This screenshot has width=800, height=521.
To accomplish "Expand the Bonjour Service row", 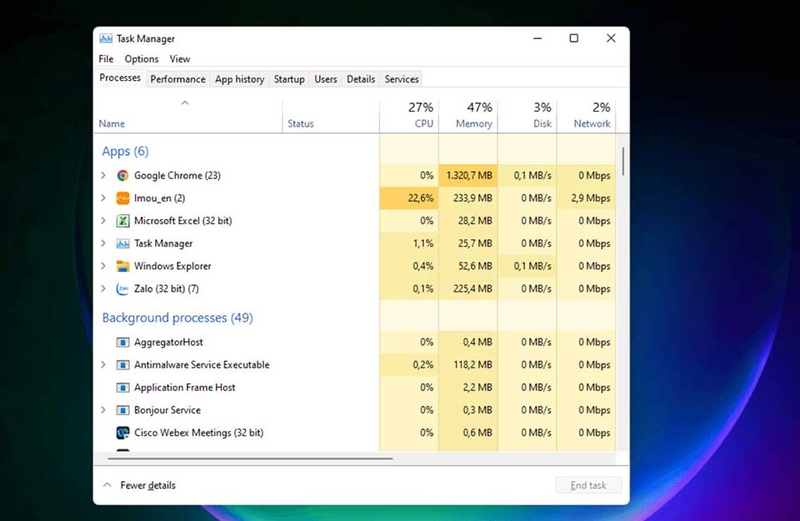I will 104,410.
